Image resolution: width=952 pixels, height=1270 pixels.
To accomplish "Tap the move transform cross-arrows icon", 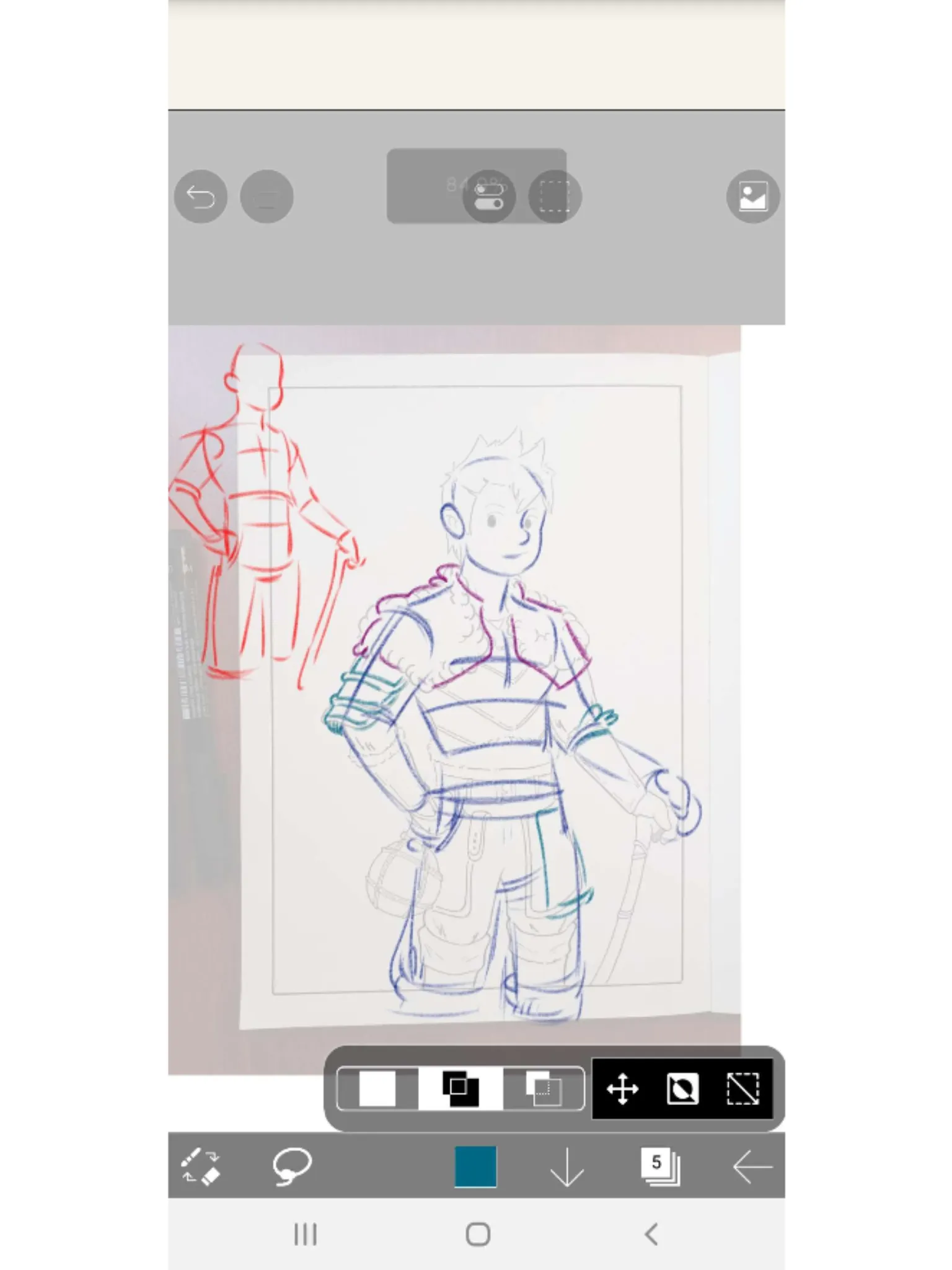I will [622, 1089].
